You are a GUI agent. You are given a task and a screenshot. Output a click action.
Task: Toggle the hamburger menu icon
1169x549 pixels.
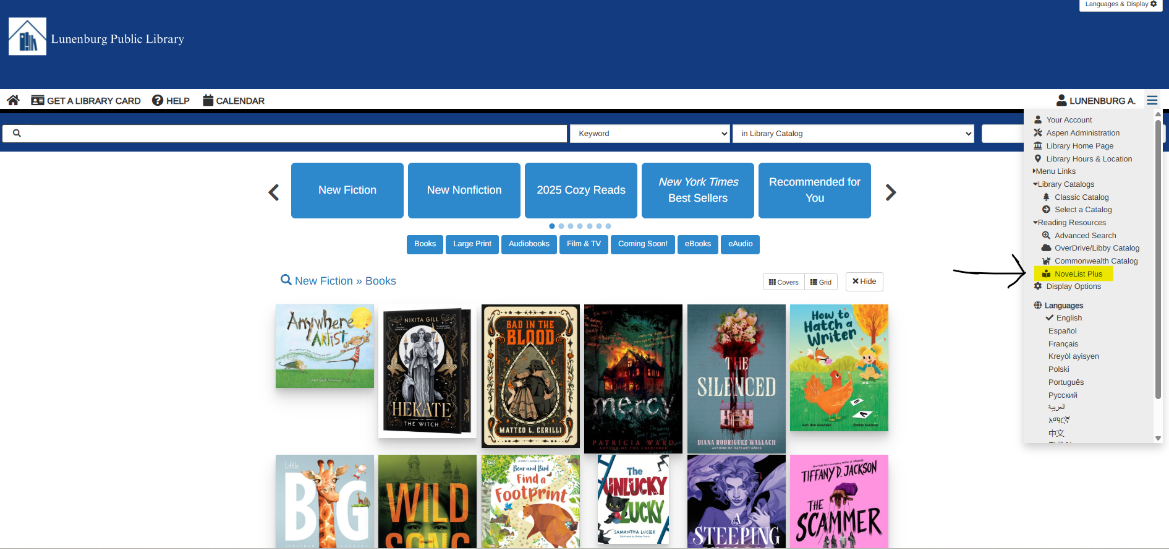click(1153, 100)
